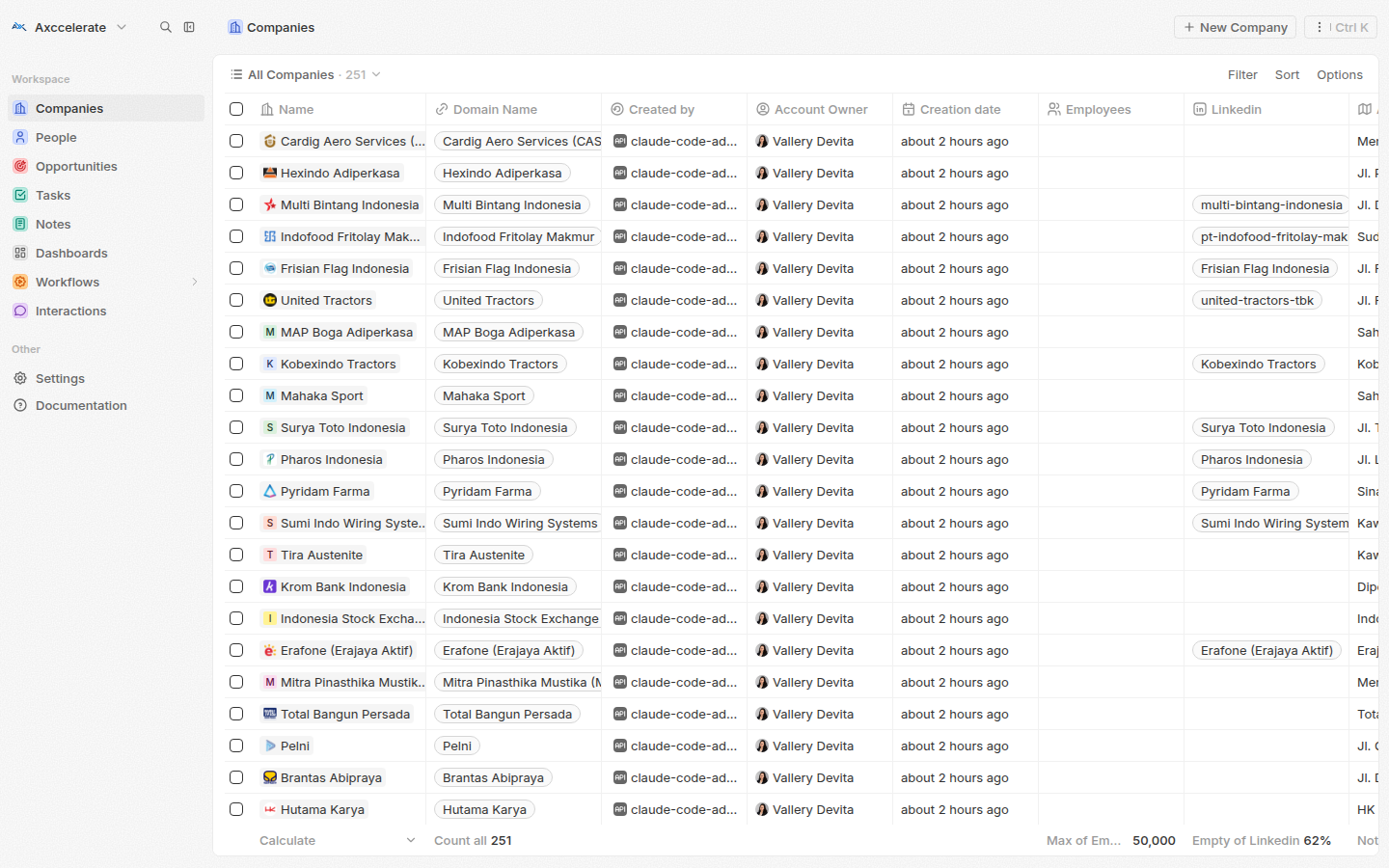The width and height of the screenshot is (1389, 868).
Task: Click the Total Bangun Persada logo
Action: pyautogui.click(x=270, y=714)
